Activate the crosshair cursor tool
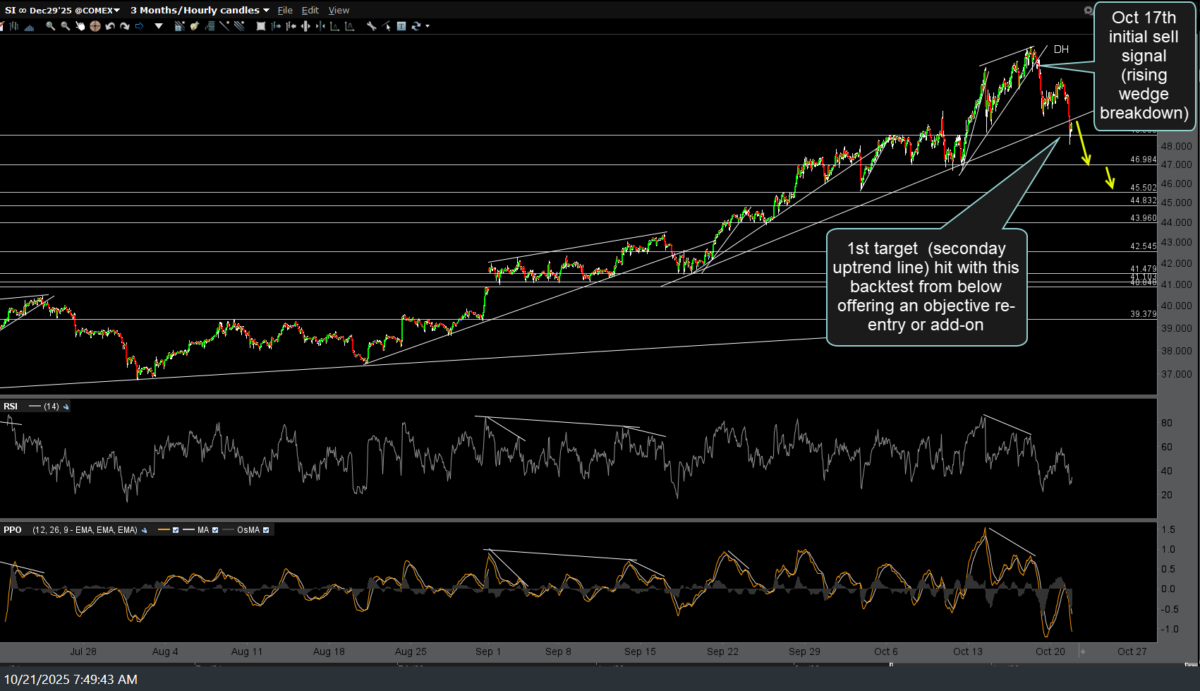 pyautogui.click(x=95, y=26)
